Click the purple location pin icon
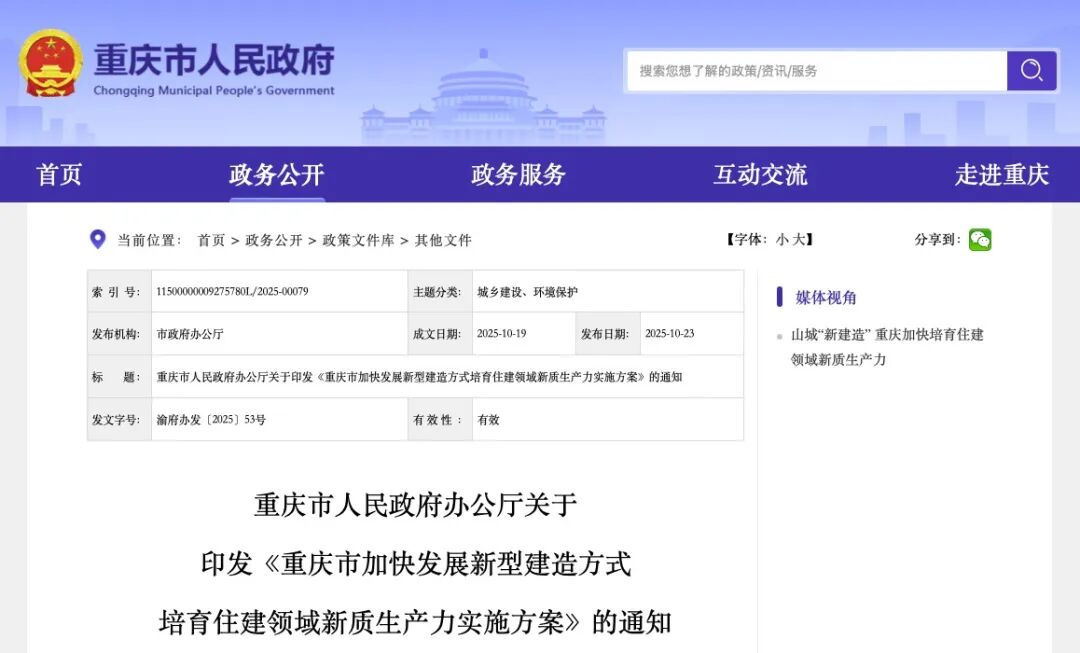 coord(98,240)
